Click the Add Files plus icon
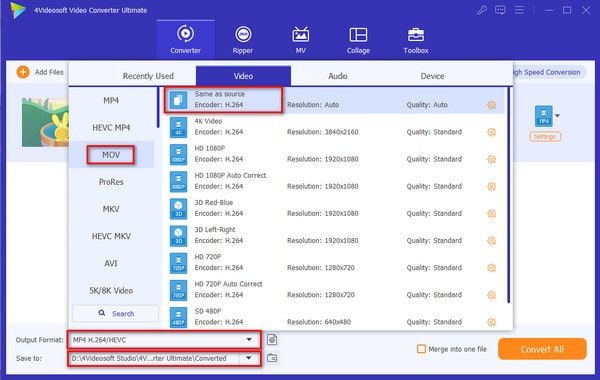The height and width of the screenshot is (380, 600). click(23, 72)
